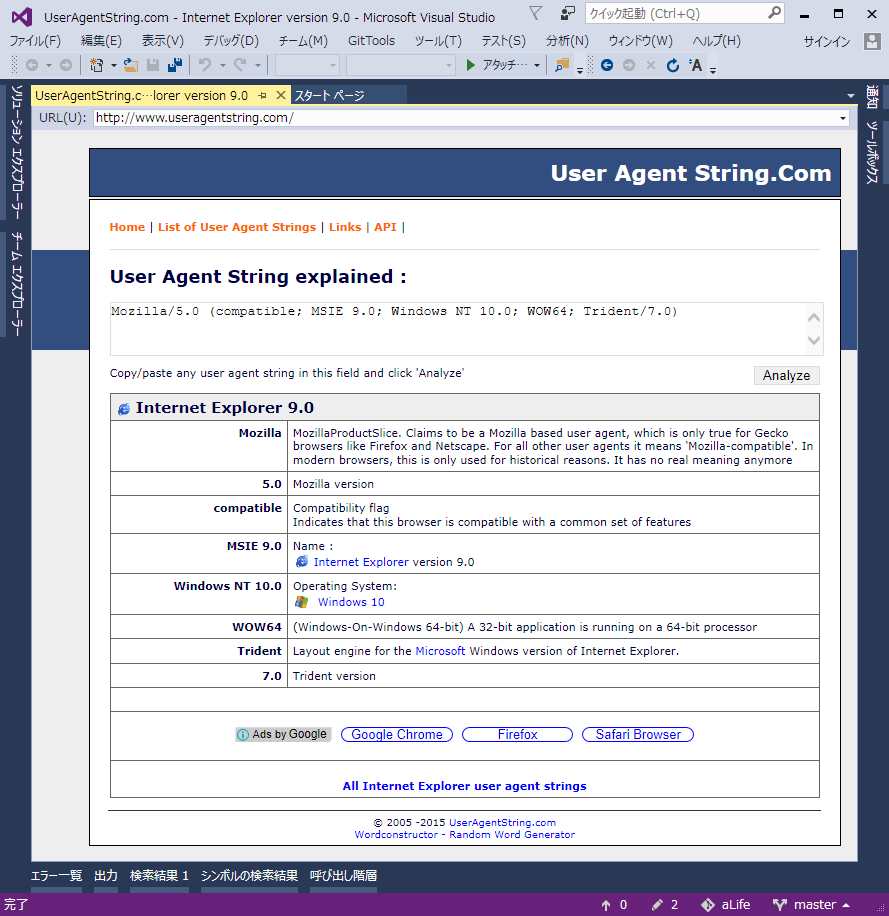
Task: Click the Google Chrome ad link
Action: tap(397, 735)
